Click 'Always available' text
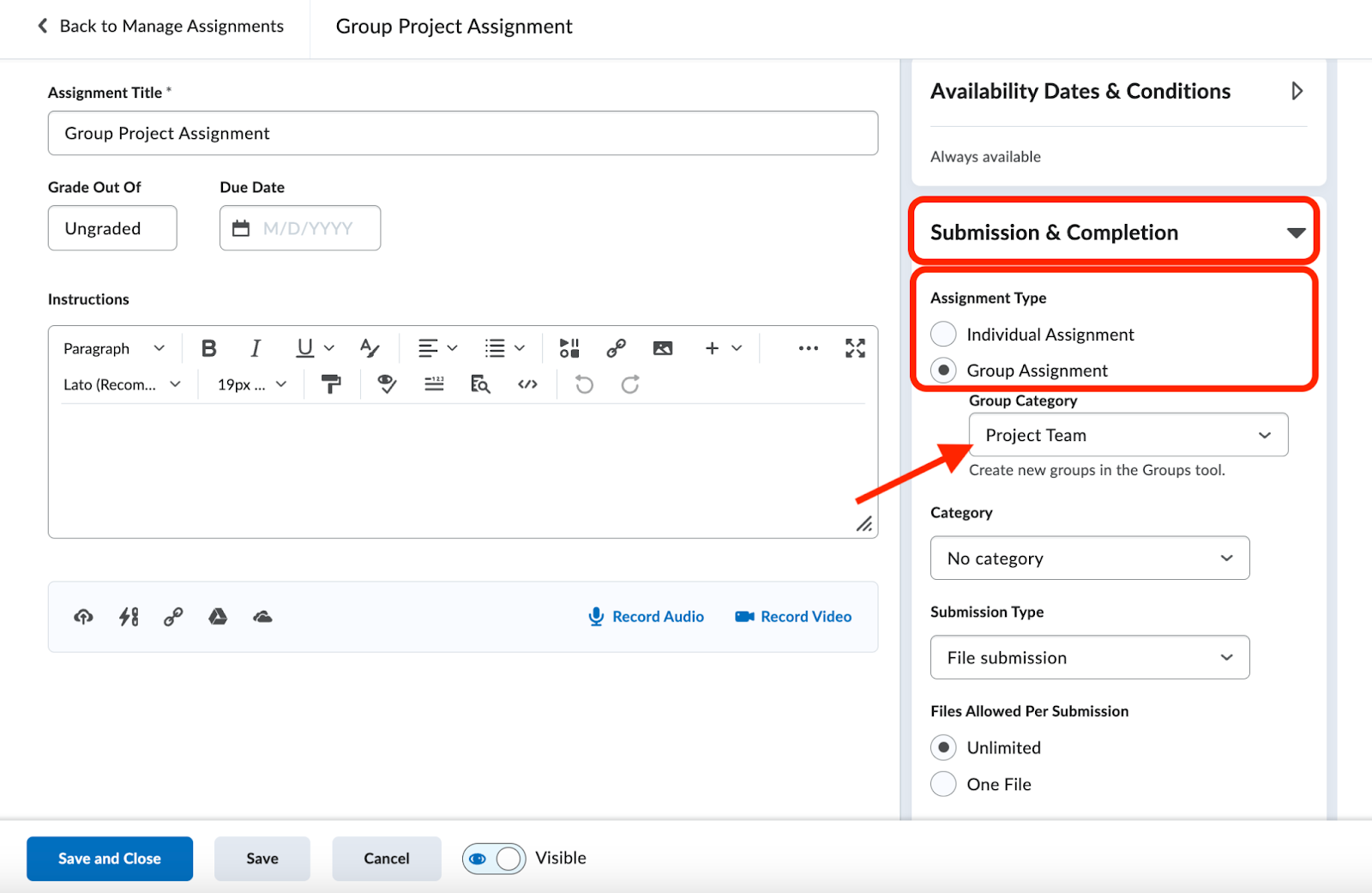This screenshot has width=1372, height=893. point(985,157)
